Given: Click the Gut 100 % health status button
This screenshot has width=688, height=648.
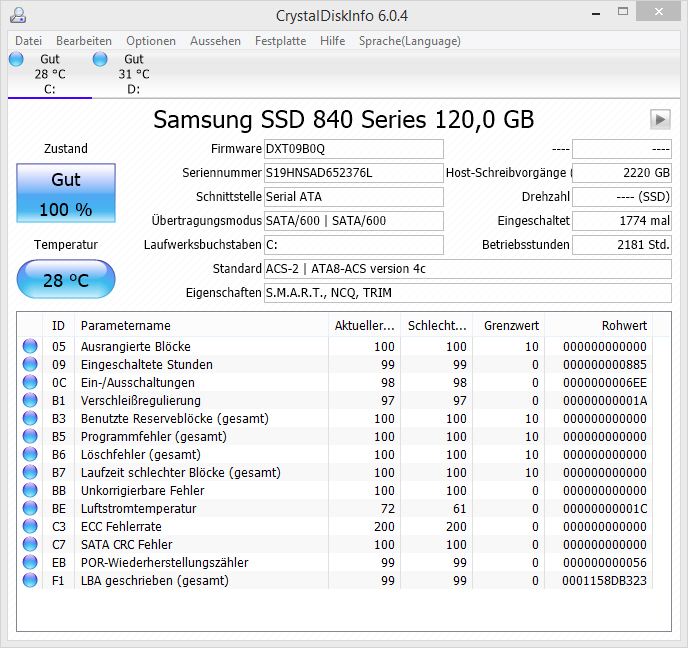Looking at the screenshot, I should pyautogui.click(x=66, y=193).
